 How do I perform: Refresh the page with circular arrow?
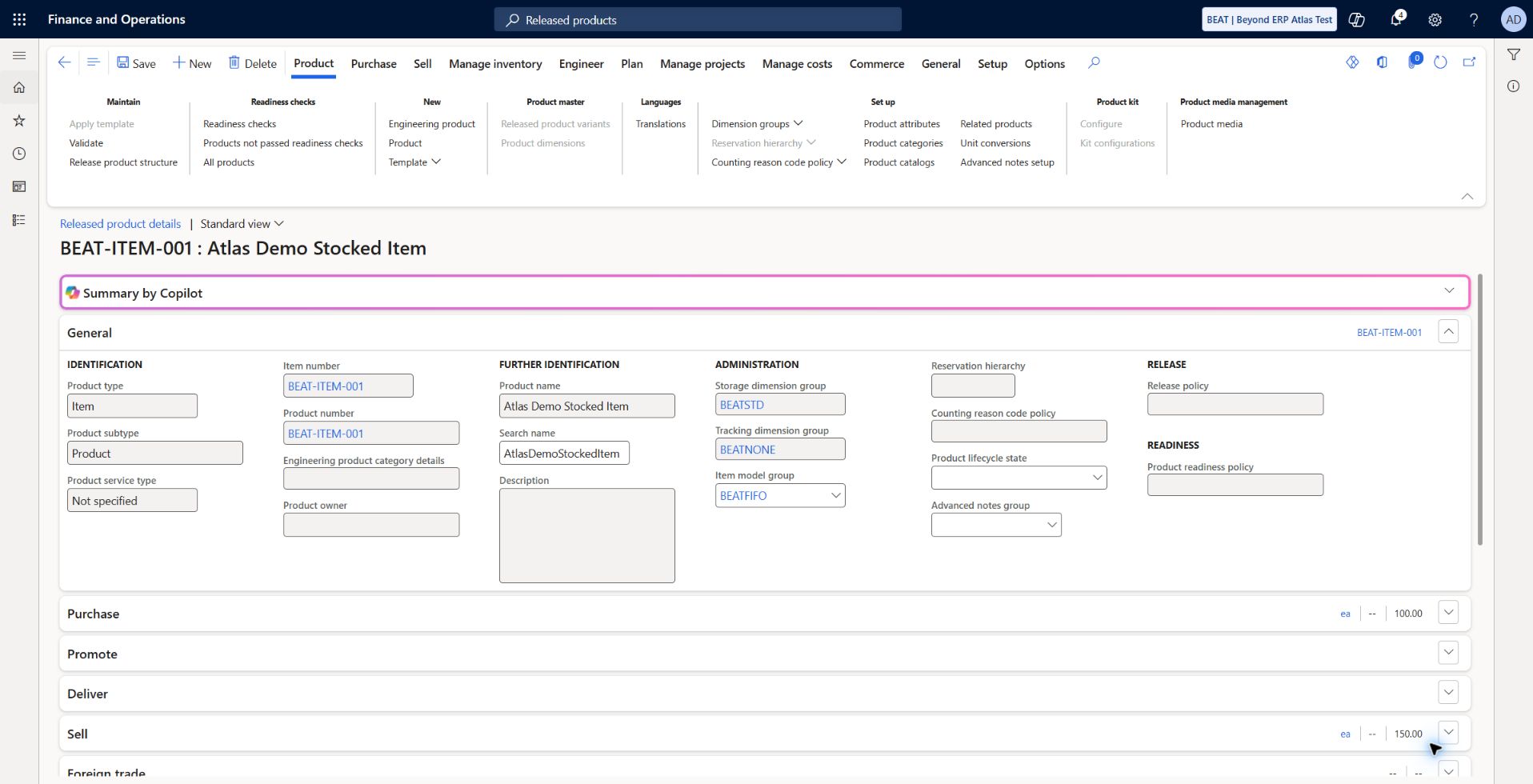1440,62
